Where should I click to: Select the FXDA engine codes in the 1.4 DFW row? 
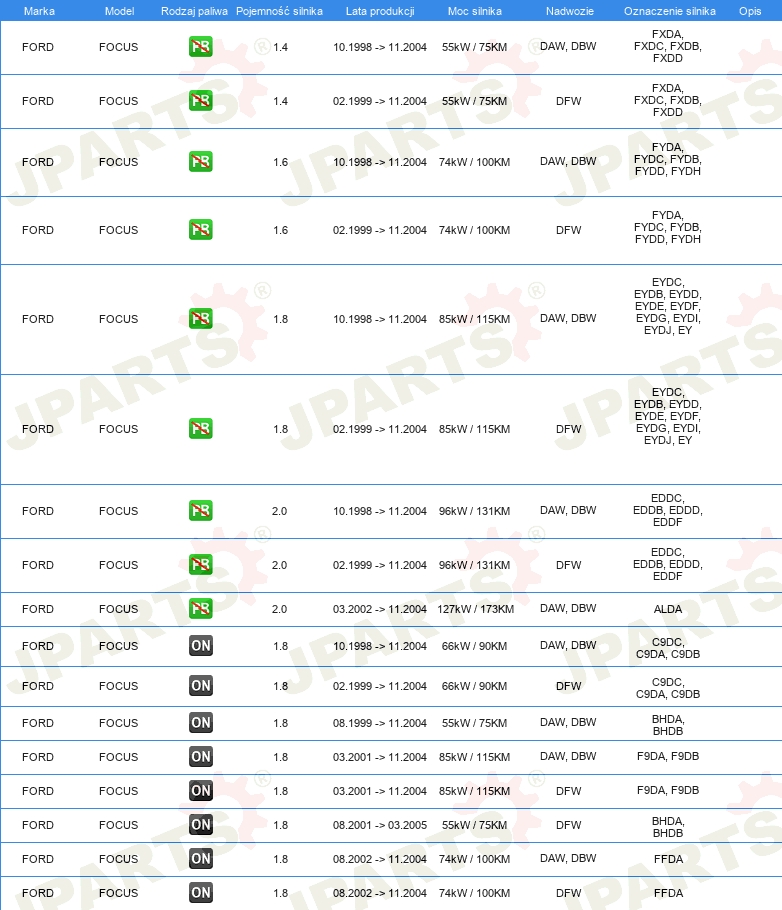[668, 100]
